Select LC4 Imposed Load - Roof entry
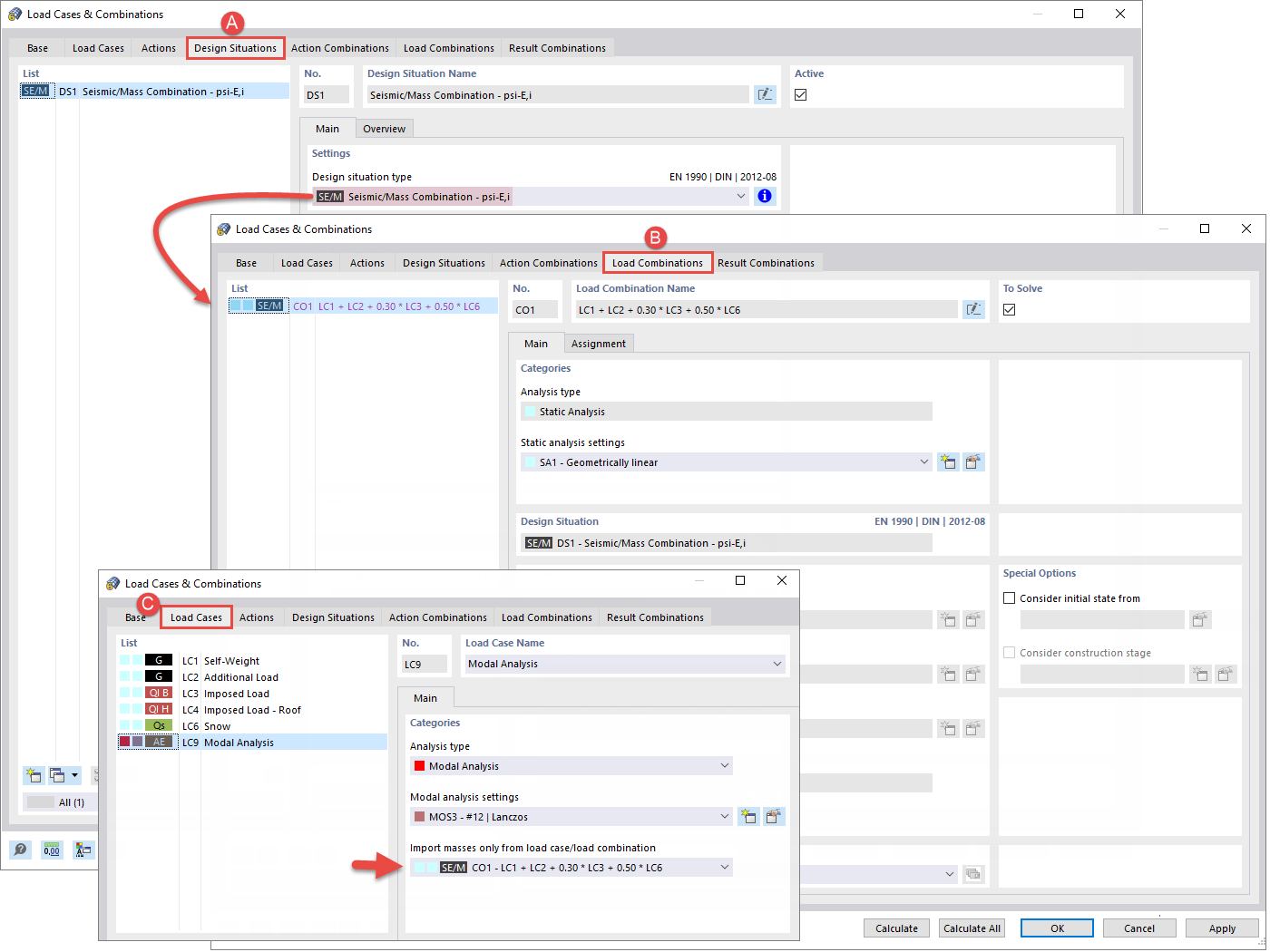 pos(252,709)
